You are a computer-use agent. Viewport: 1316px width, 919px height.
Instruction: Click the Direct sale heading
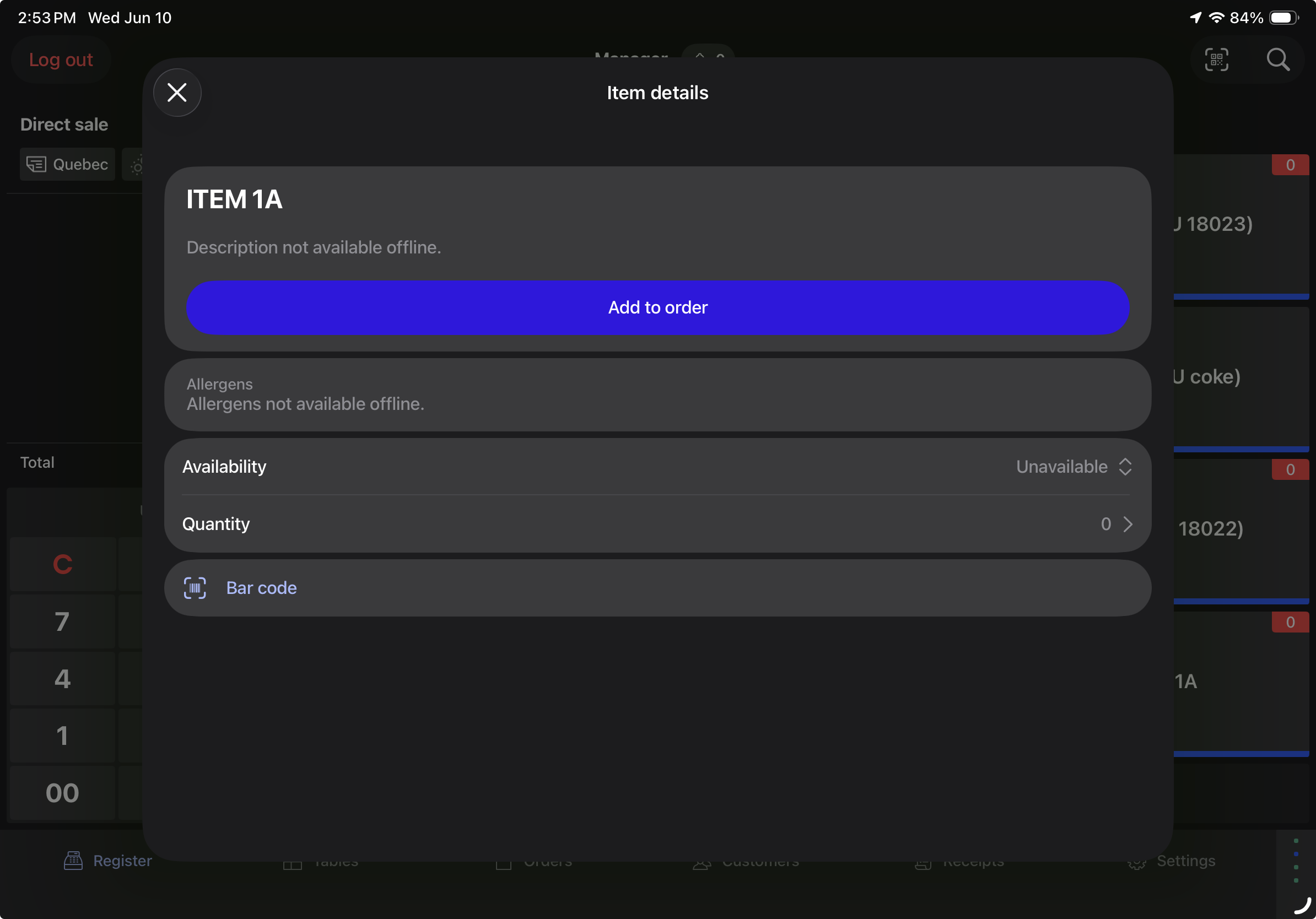(x=64, y=125)
